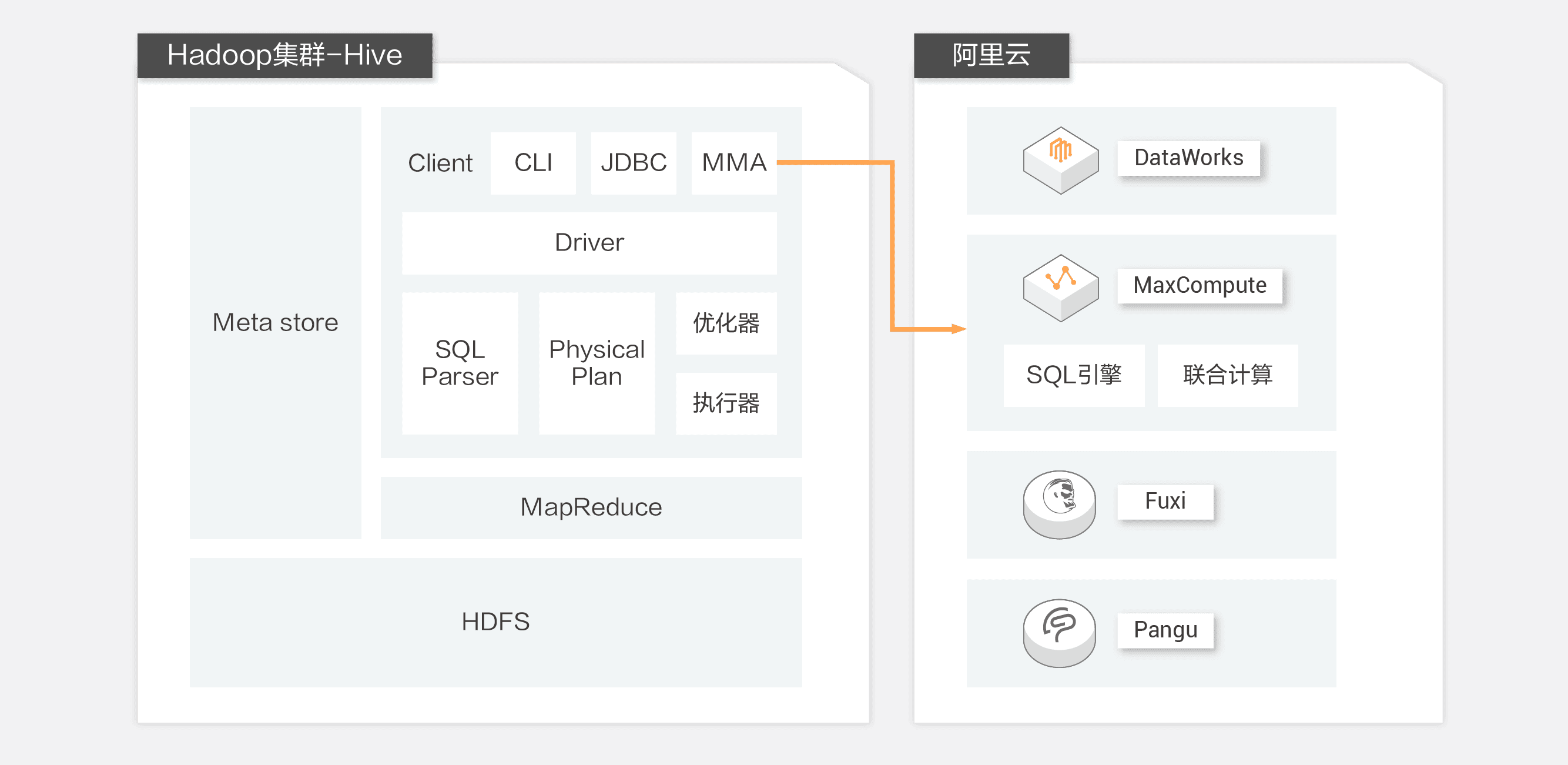Click the Driver block
Image resolution: width=1568 pixels, height=765 pixels.
(x=589, y=243)
